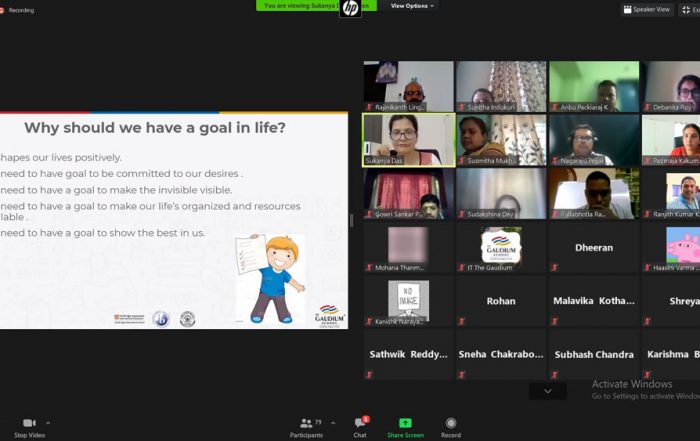700x441 pixels.
Task: Click the IB logo on the slide
Action: 161,319
